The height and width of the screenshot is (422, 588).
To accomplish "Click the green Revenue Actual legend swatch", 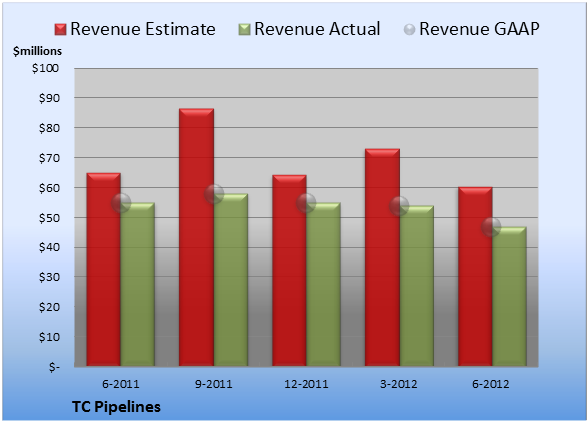I will coord(244,30).
